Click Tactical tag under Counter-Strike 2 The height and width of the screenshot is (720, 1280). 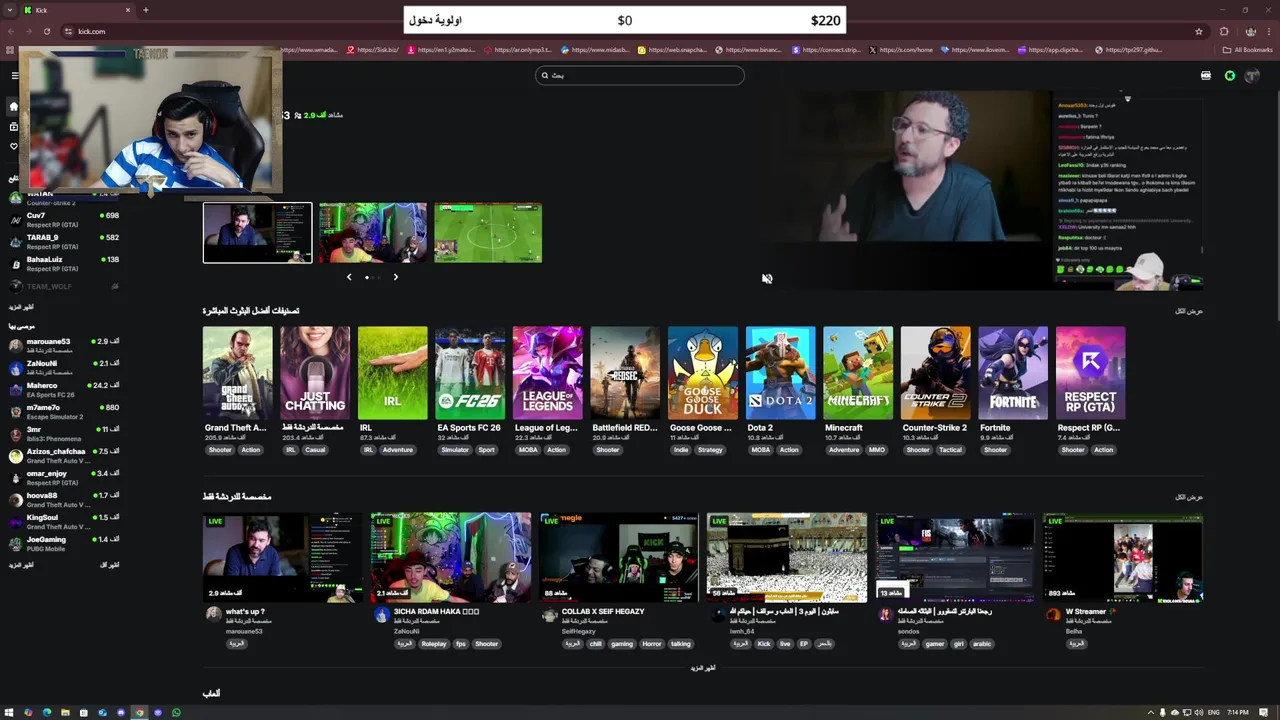pos(951,450)
